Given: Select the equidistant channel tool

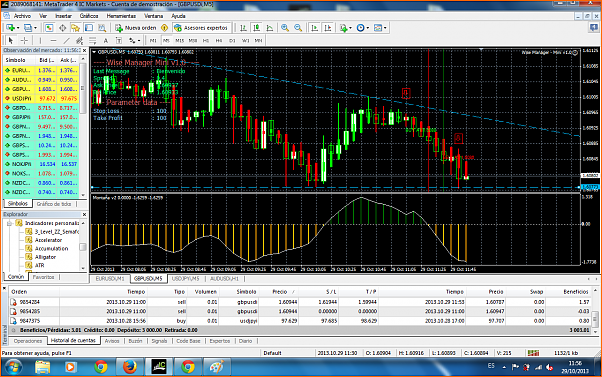Looking at the screenshot, I should click(x=79, y=40).
